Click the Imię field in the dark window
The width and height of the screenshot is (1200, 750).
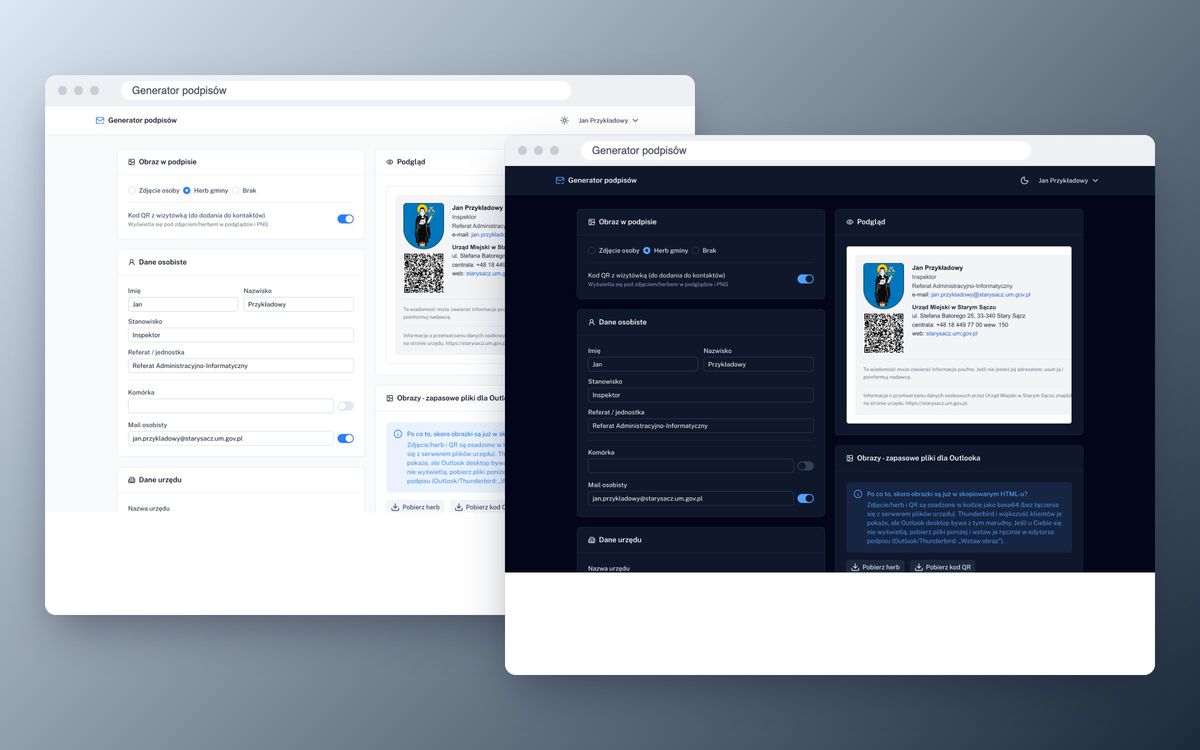(x=643, y=365)
